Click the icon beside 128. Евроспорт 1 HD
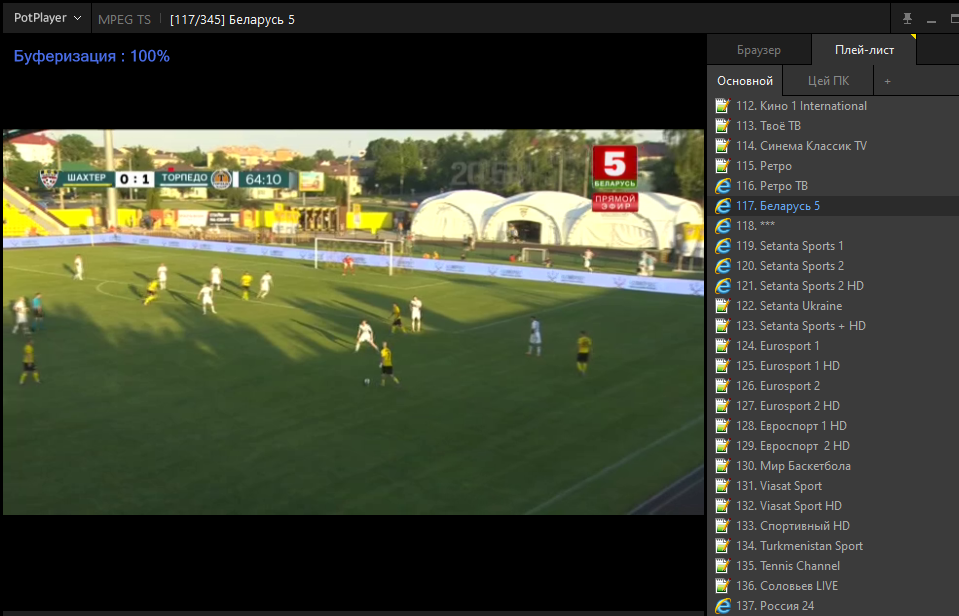Screen dimensions: 959x616 pos(722,426)
